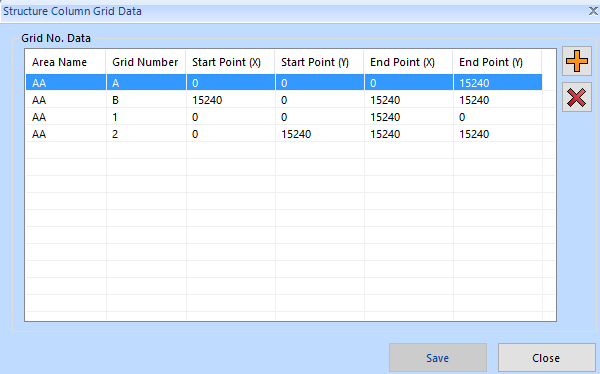
Task: Select End Point (Y) 0 in grid 1 row
Action: tap(497, 117)
